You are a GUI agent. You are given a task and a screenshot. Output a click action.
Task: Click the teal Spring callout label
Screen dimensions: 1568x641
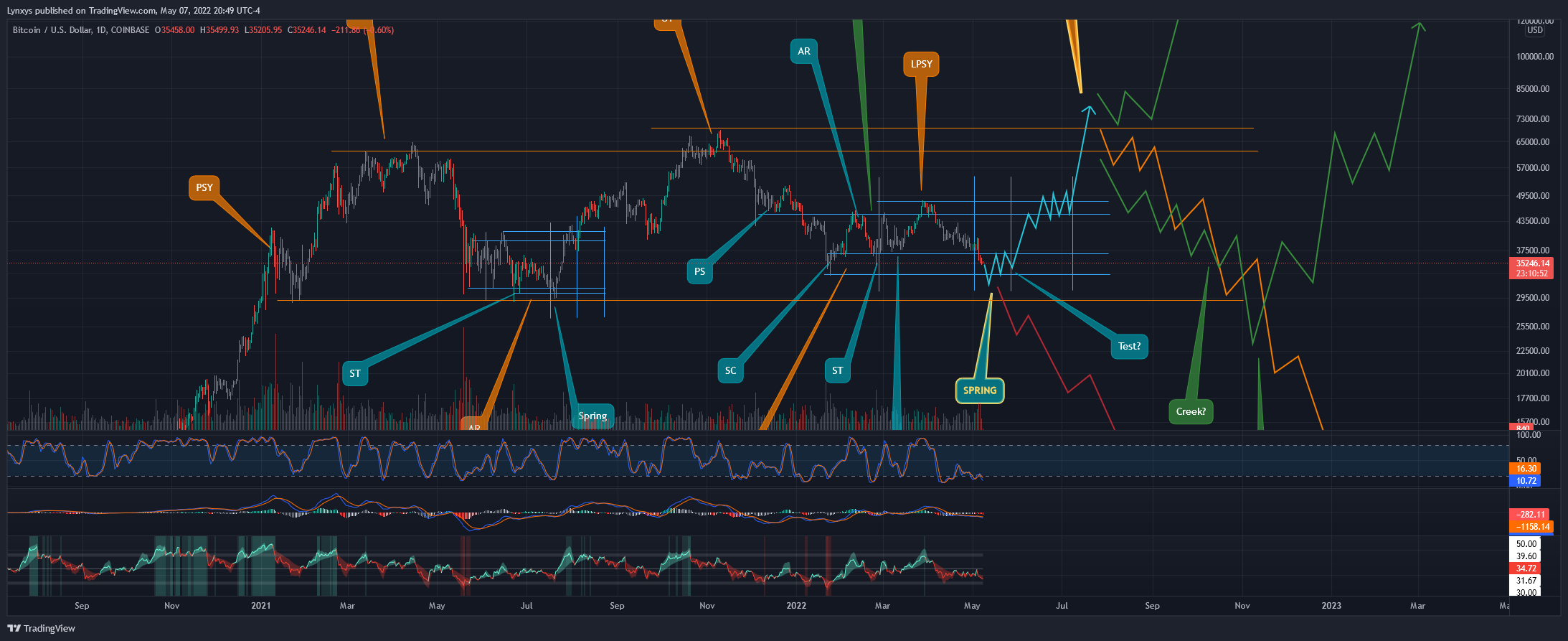pyautogui.click(x=592, y=416)
